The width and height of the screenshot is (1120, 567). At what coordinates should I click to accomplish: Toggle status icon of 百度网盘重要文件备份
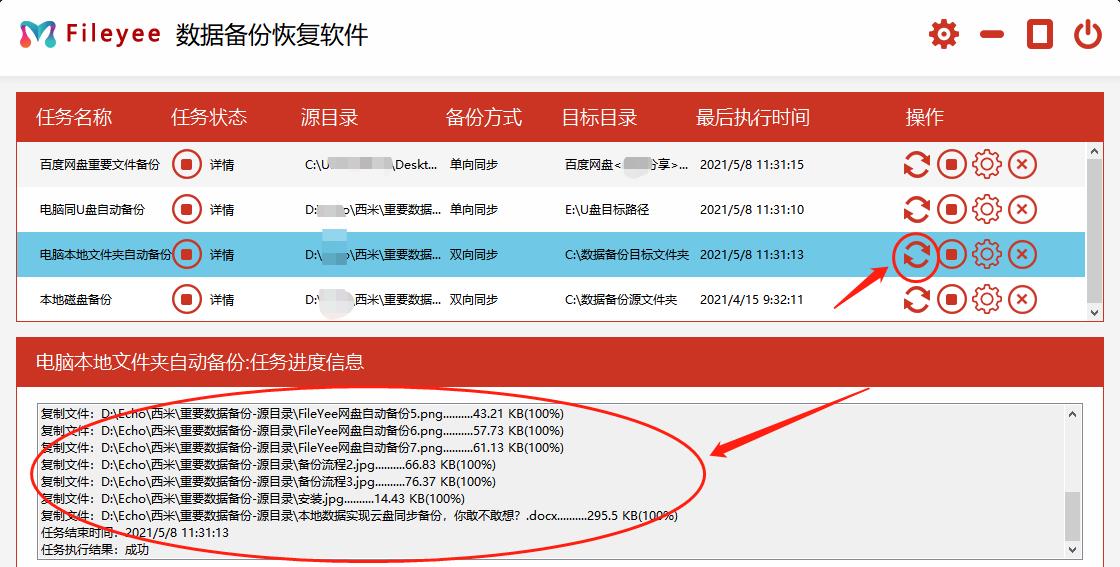(x=186, y=164)
